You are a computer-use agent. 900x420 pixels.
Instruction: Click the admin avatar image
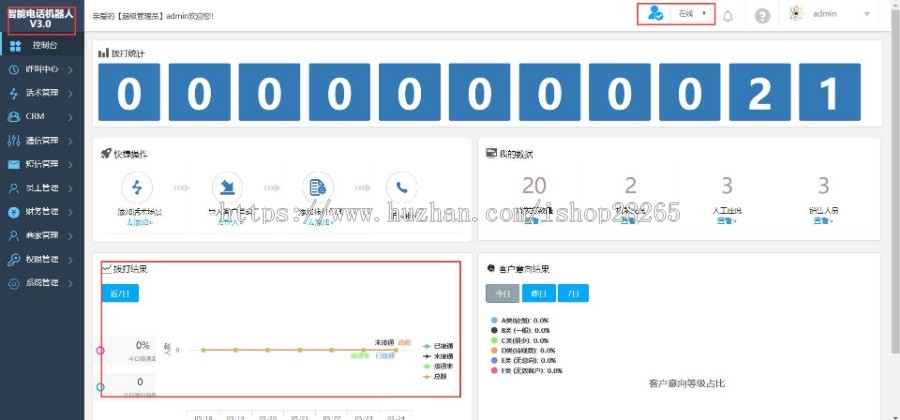coord(796,14)
